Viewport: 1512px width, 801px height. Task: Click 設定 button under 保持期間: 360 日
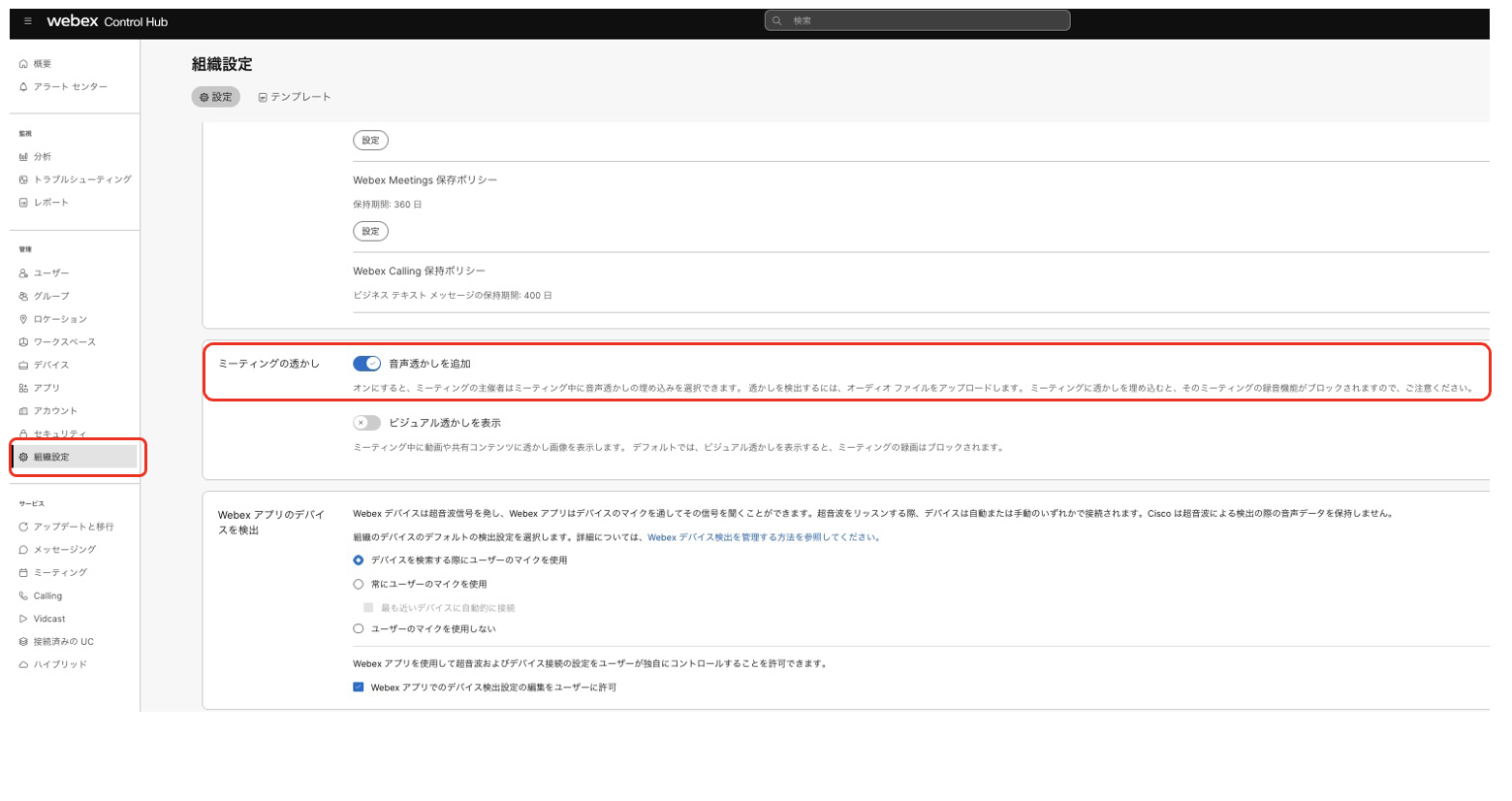pyautogui.click(x=371, y=232)
